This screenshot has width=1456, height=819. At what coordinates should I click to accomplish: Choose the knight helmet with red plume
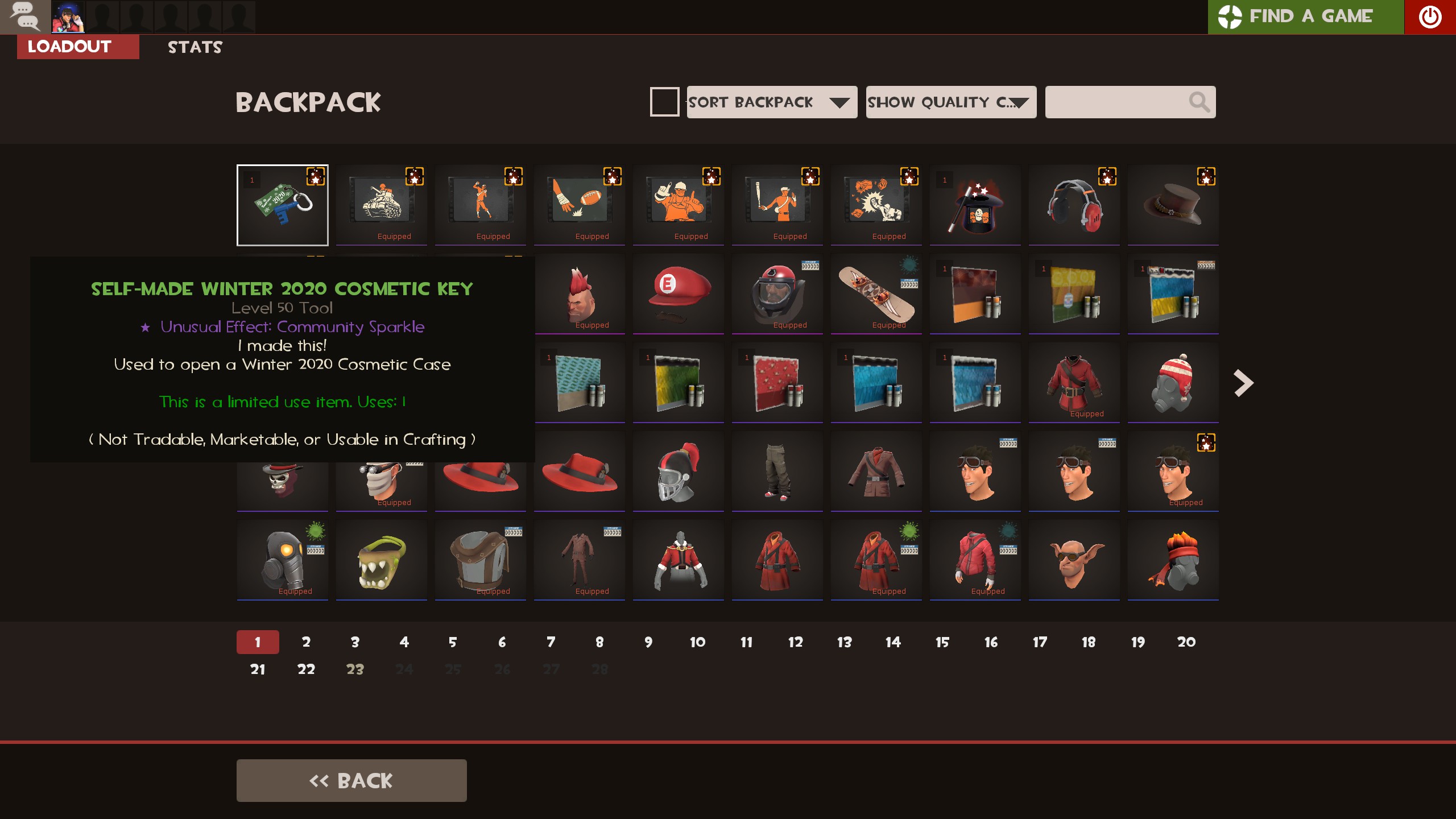click(678, 471)
